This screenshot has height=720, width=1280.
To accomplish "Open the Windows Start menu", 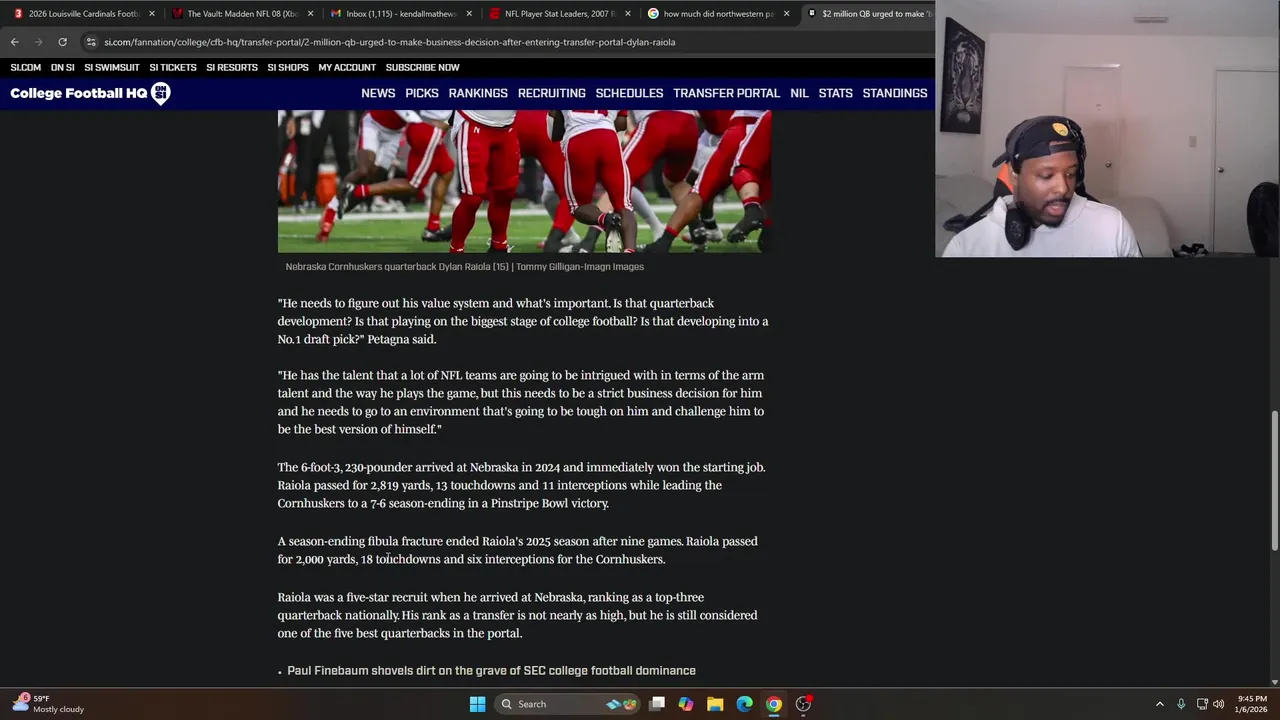I will (x=477, y=704).
